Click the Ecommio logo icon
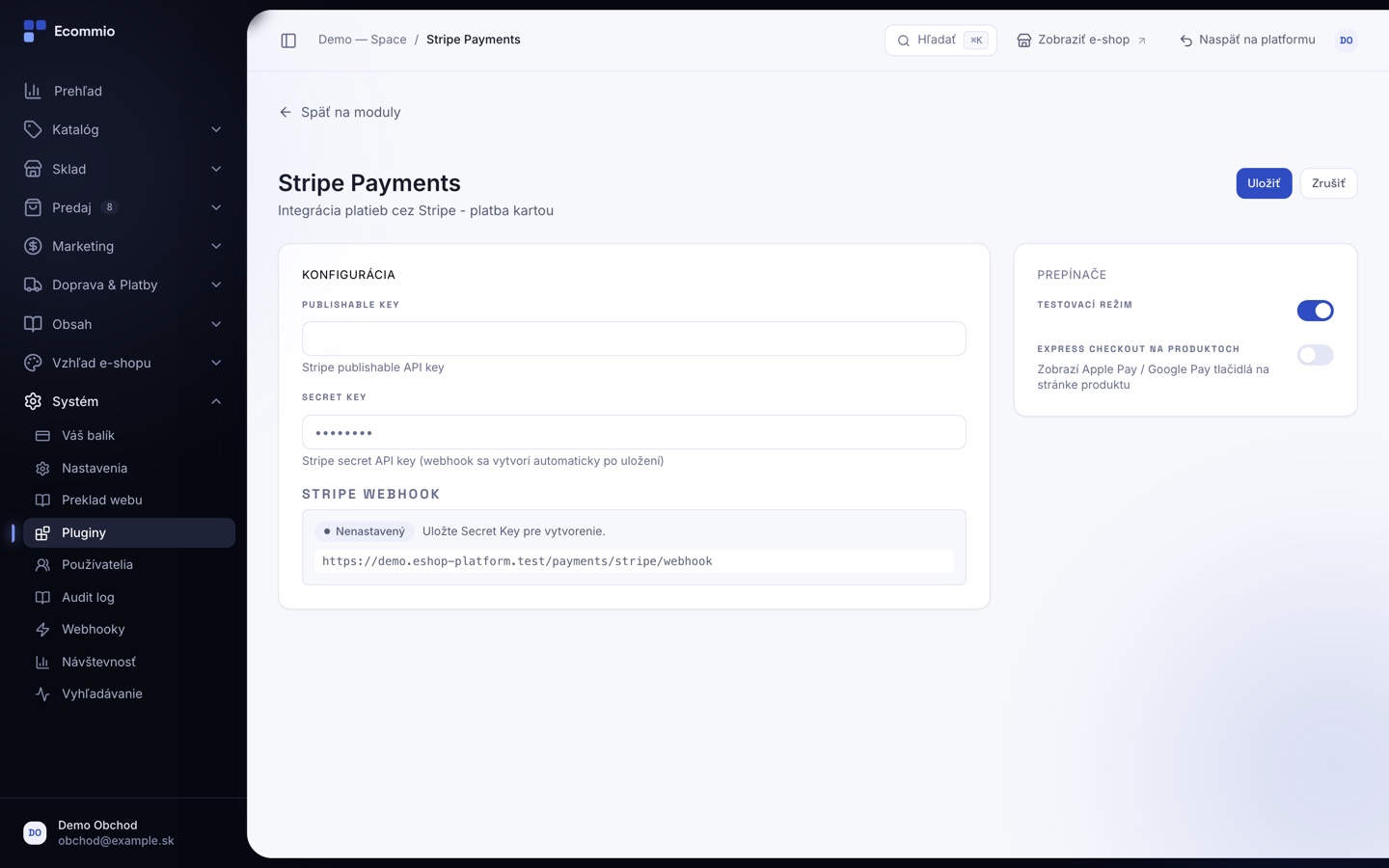This screenshot has height=868, width=1389. tap(34, 31)
